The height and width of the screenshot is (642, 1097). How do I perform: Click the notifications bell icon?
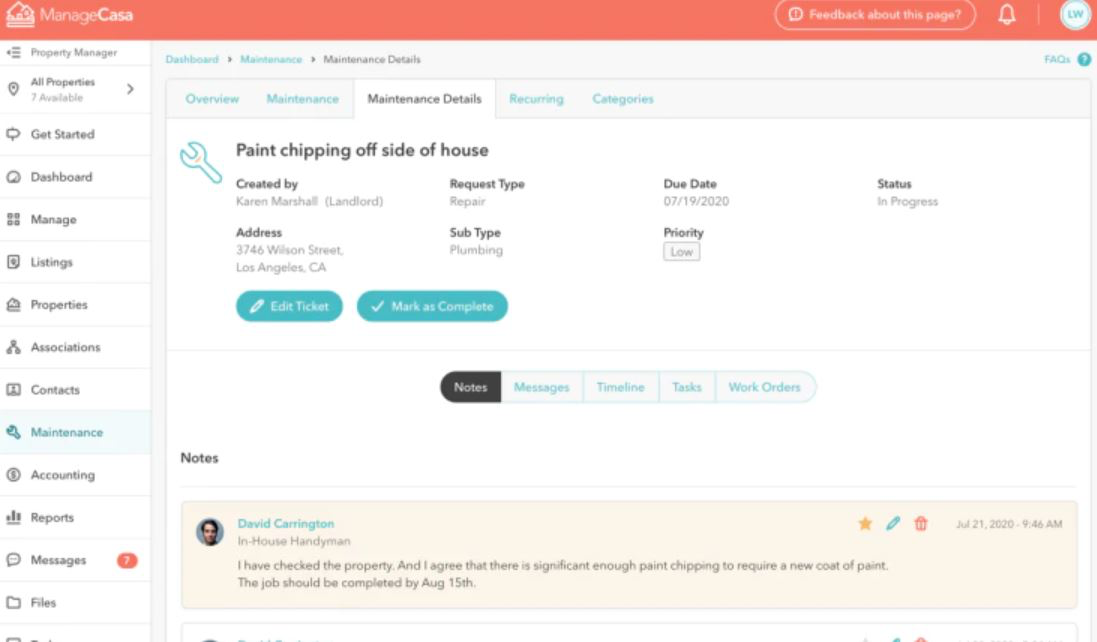(x=1007, y=14)
